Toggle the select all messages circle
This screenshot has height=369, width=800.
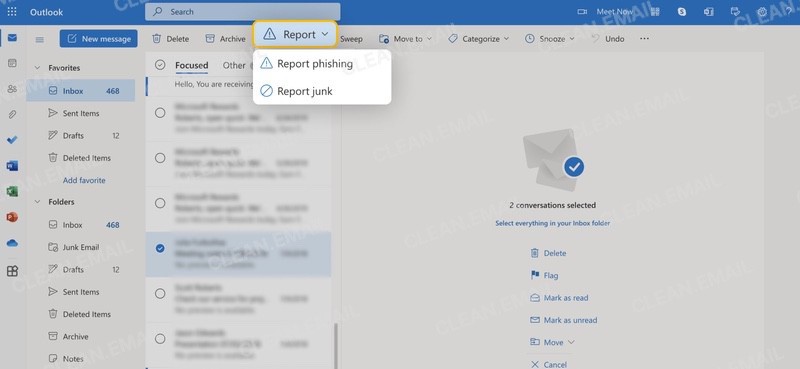pyautogui.click(x=160, y=65)
